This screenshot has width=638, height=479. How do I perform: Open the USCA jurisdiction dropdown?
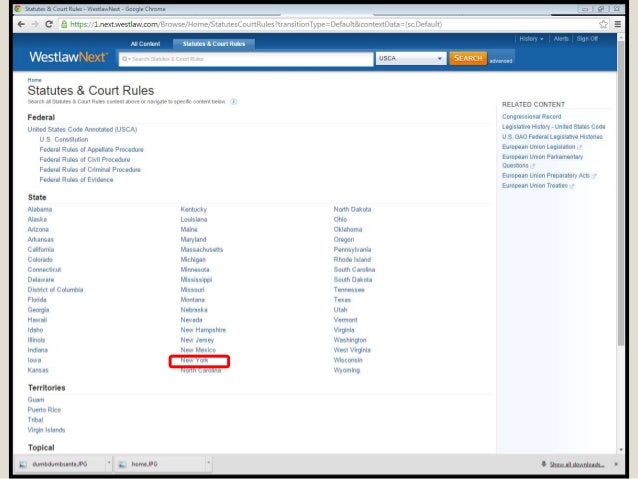pyautogui.click(x=411, y=59)
